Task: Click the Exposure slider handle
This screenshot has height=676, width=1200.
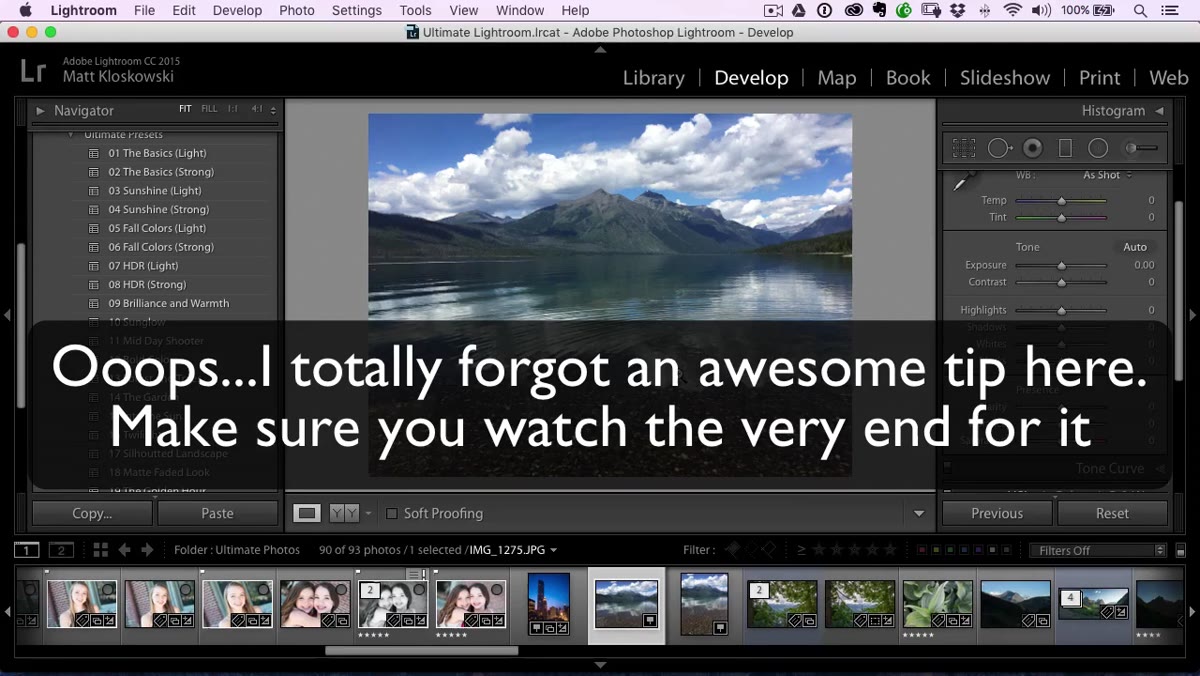Action: 1062,266
